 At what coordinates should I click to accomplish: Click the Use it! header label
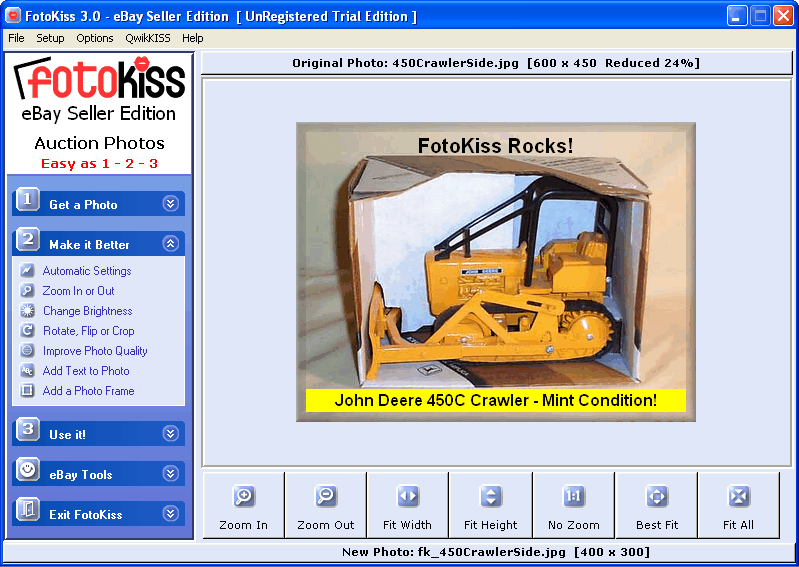(67, 435)
